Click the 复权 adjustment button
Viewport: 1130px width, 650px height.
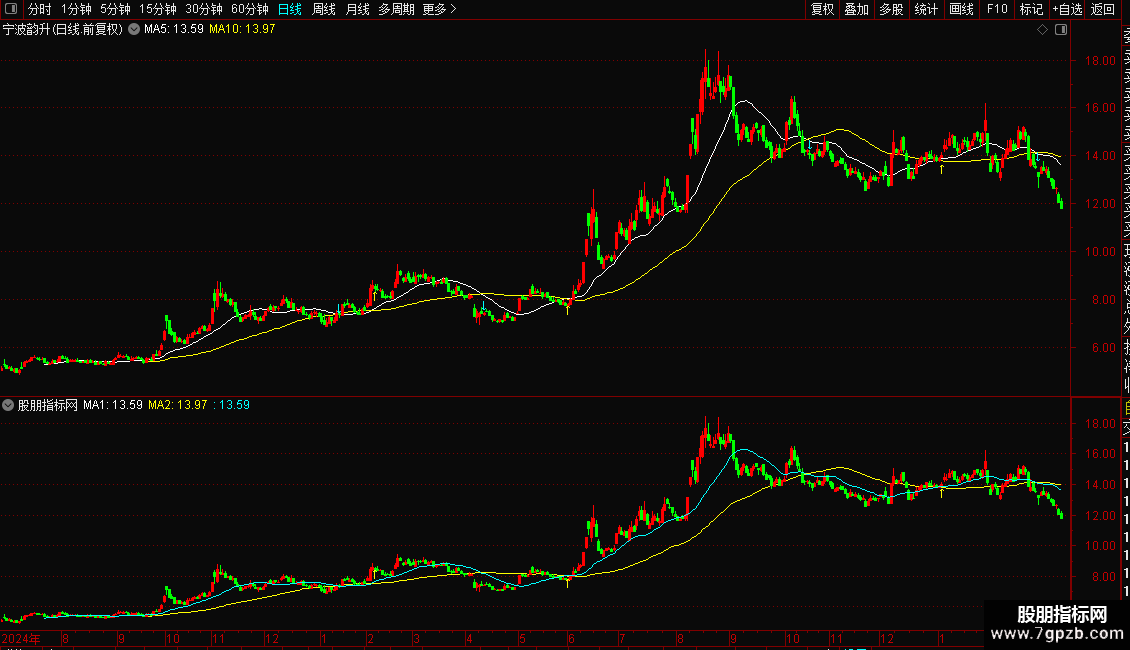coord(822,9)
